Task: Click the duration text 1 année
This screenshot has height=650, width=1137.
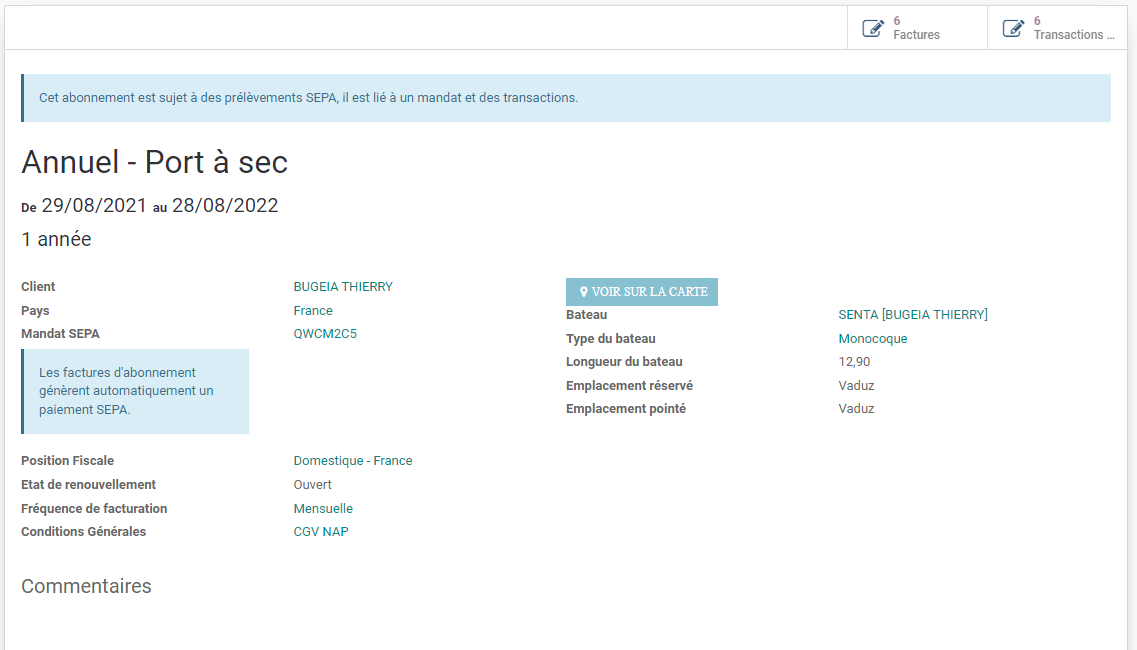Action: coord(57,239)
